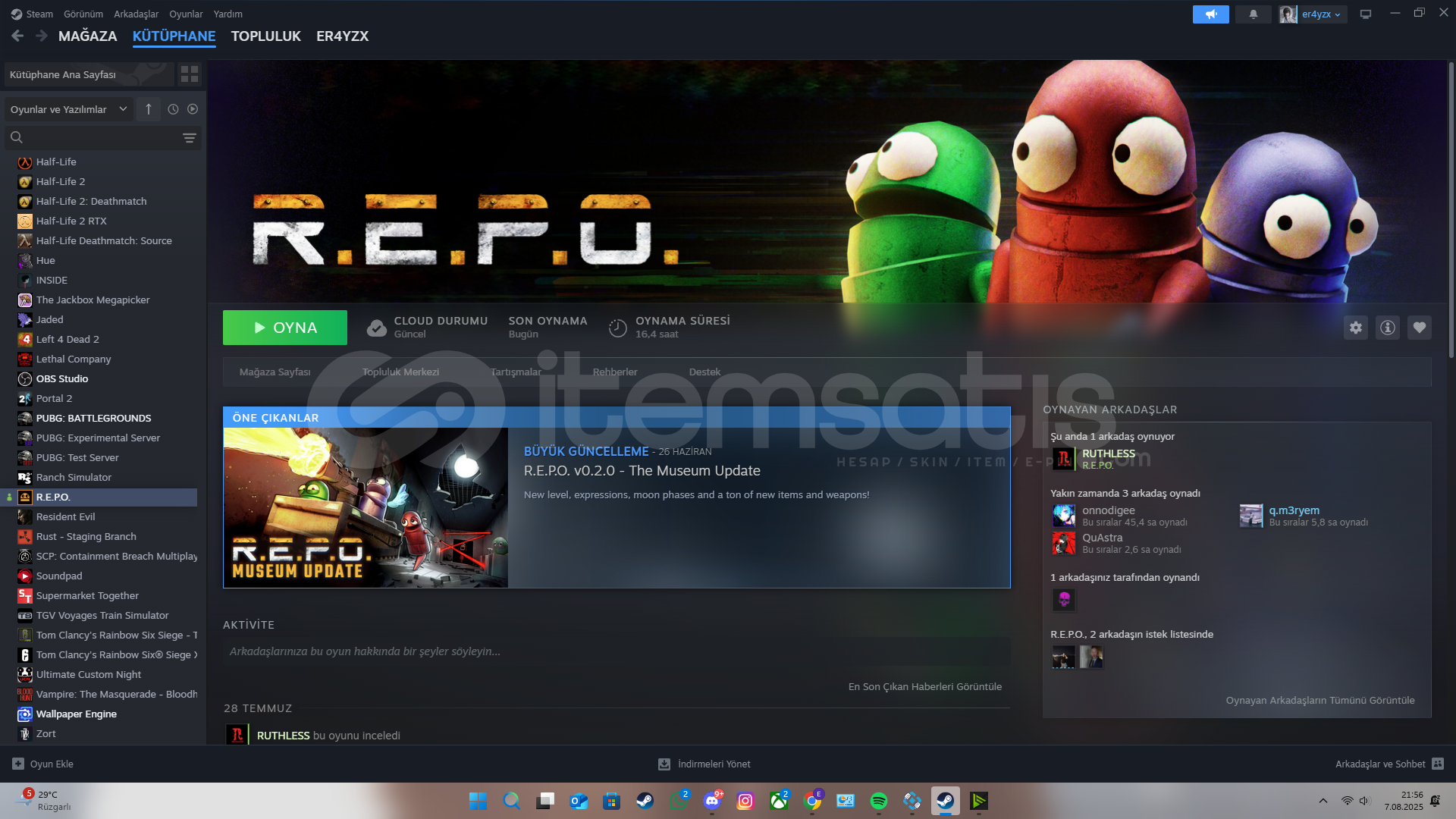The image size is (1456, 819).
Task: Go back with the left arrow
Action: pos(17,36)
